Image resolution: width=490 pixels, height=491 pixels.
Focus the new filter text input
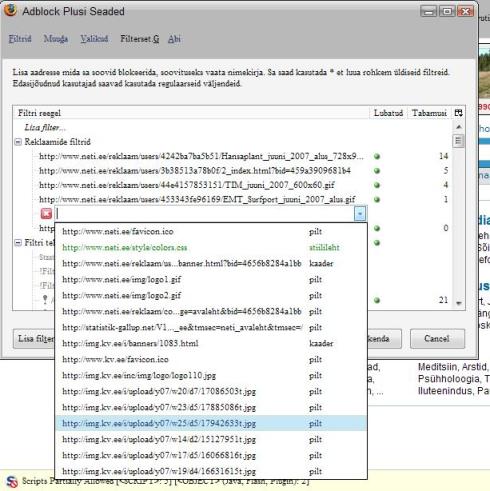(x=205, y=214)
